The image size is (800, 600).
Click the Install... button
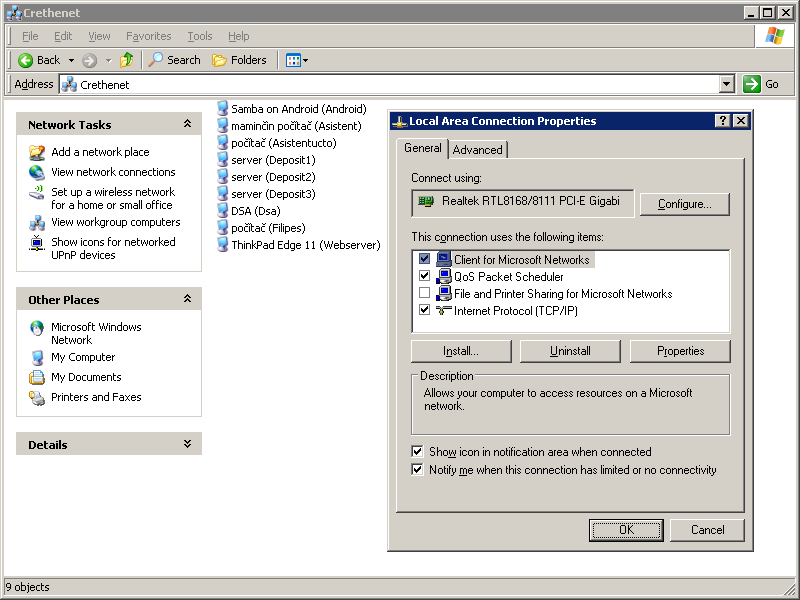tap(461, 351)
